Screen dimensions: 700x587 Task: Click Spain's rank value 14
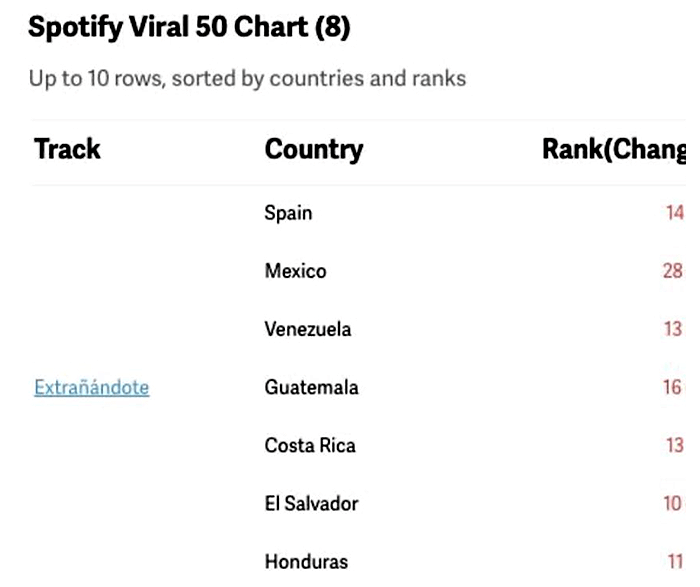point(674,213)
